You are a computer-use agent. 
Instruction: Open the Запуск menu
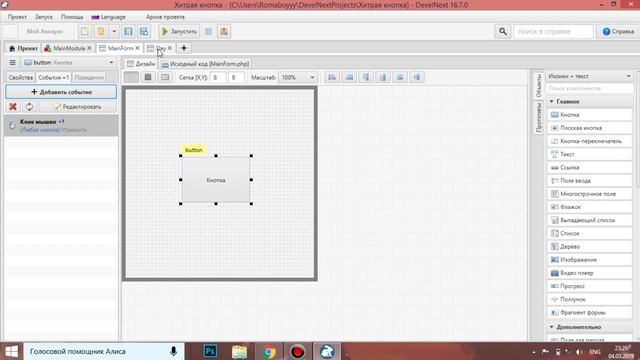click(44, 17)
